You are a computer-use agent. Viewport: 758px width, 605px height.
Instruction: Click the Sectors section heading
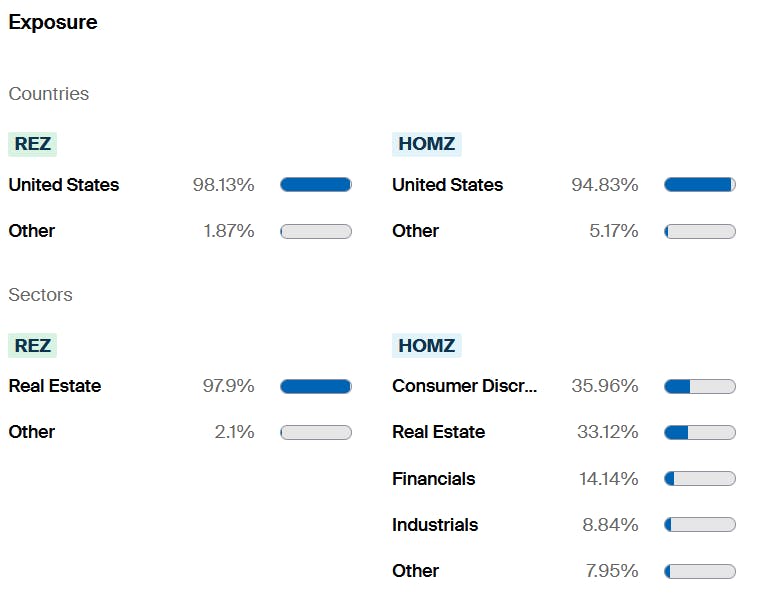click(x=40, y=295)
